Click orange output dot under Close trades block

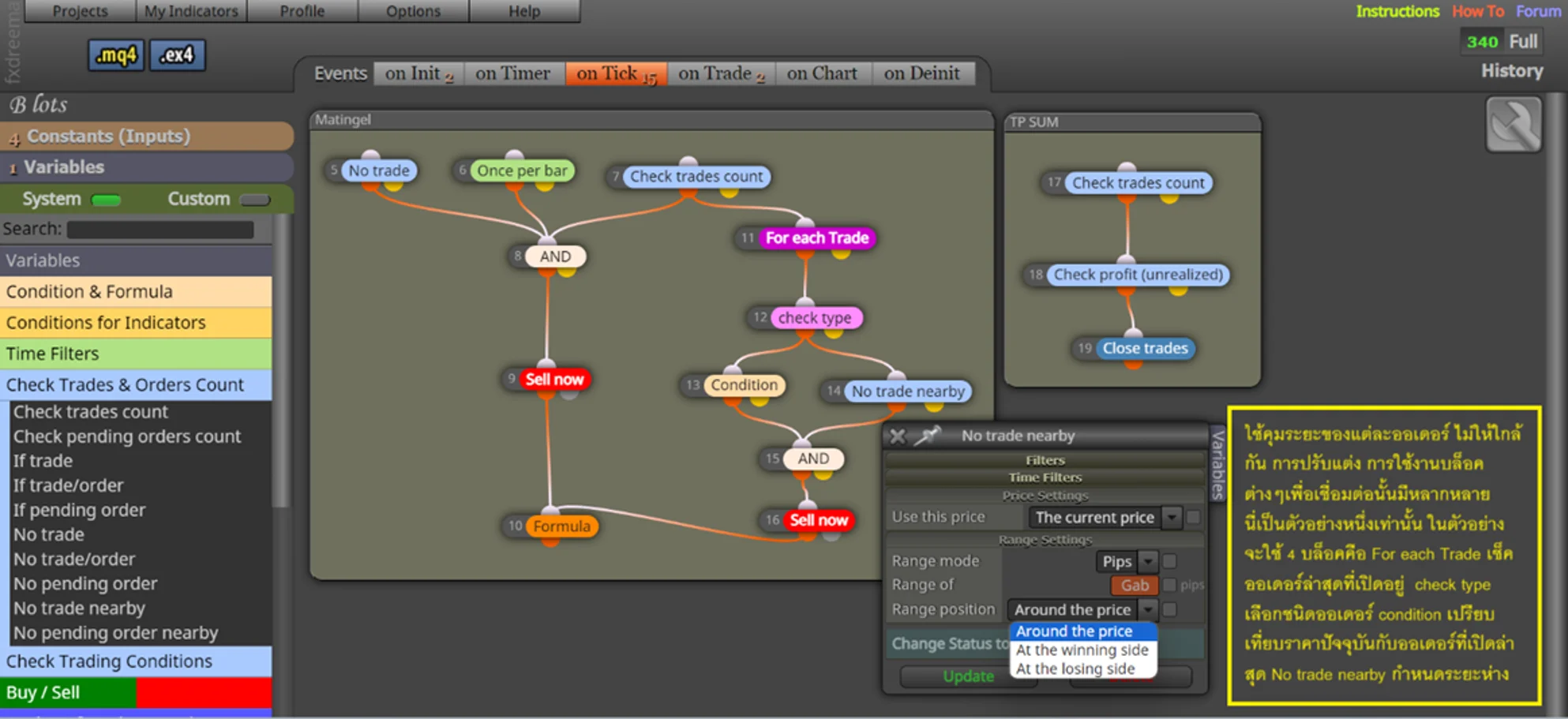(x=1133, y=364)
